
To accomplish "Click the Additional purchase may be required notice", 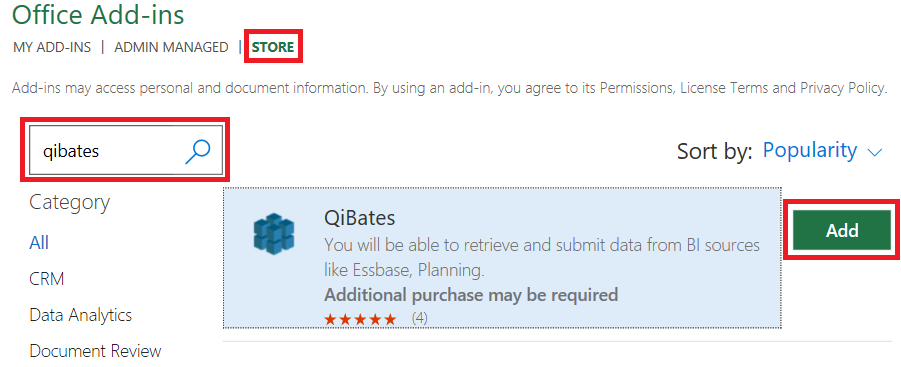I will point(471,295).
